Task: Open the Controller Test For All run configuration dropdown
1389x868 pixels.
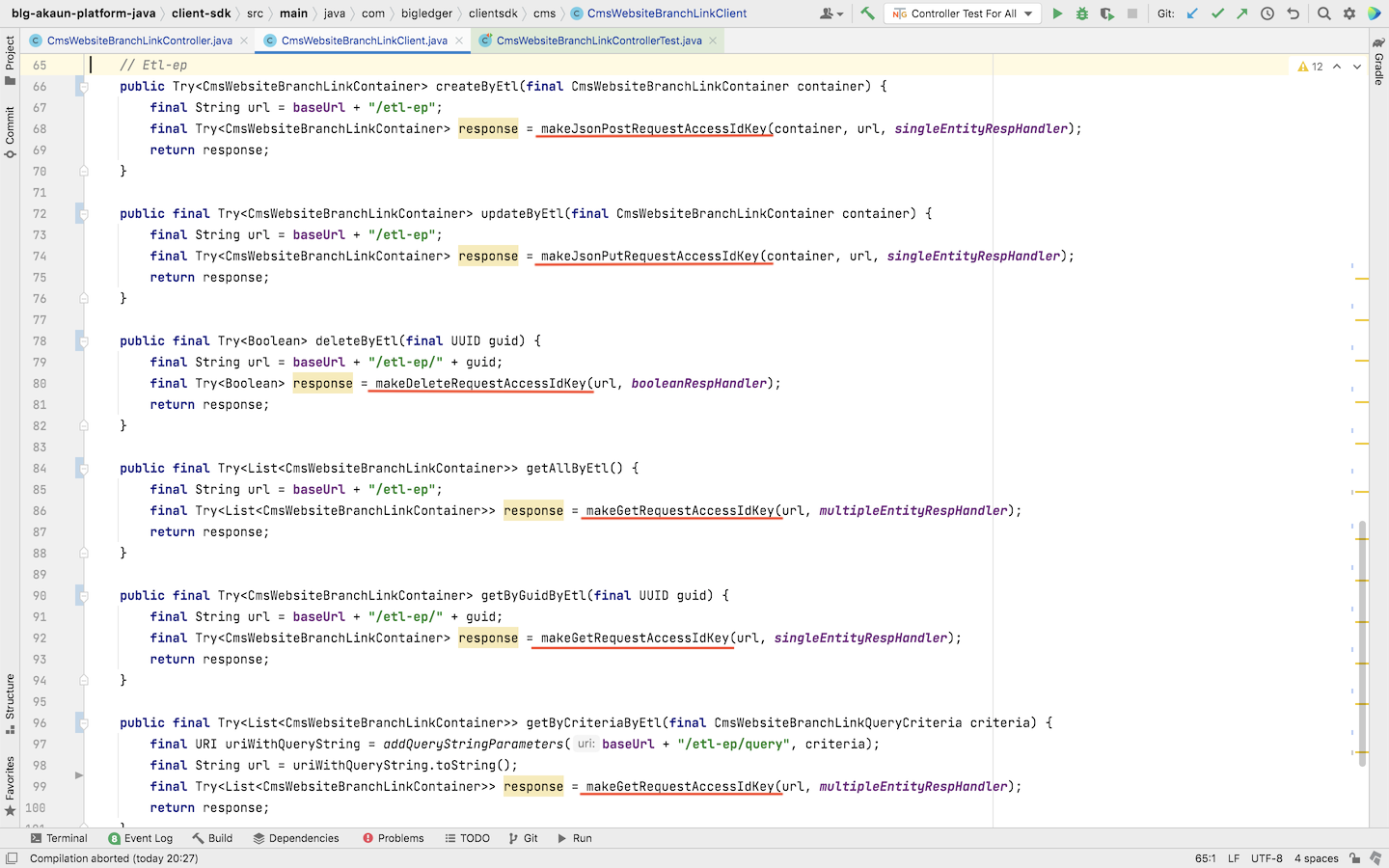Action: click(963, 14)
